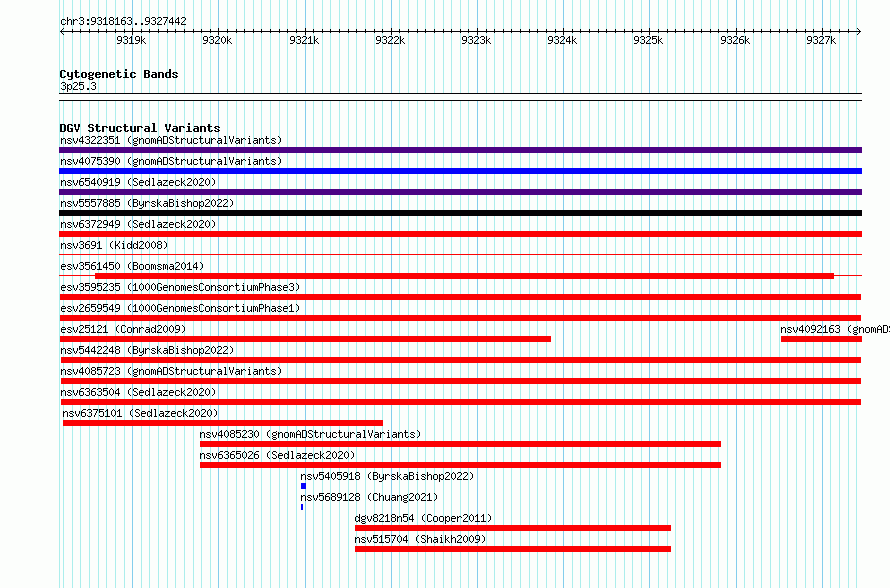Click nsv4085723 gnomAD variant label

coord(171,371)
